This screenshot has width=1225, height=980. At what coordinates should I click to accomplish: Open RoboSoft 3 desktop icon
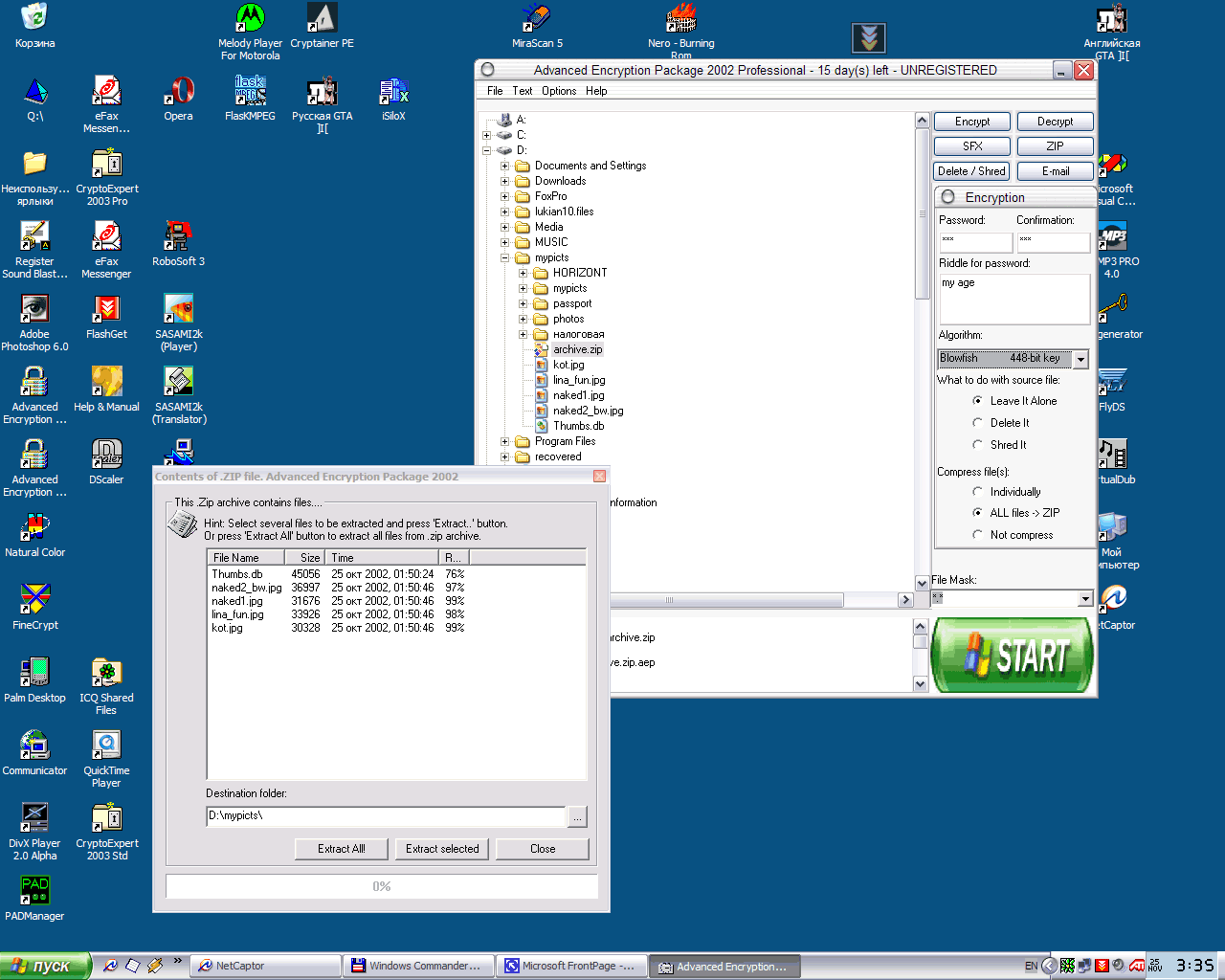point(178,244)
